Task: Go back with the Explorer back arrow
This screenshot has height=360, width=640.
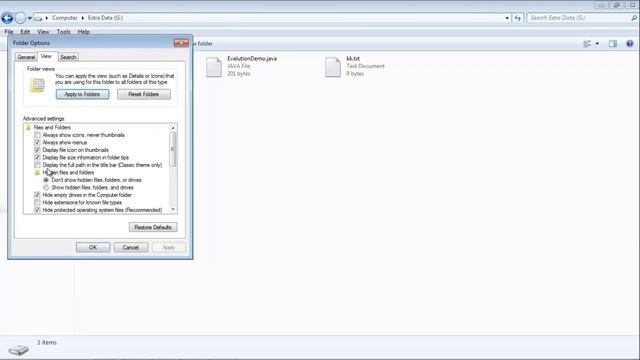Action: pyautogui.click(x=7, y=18)
